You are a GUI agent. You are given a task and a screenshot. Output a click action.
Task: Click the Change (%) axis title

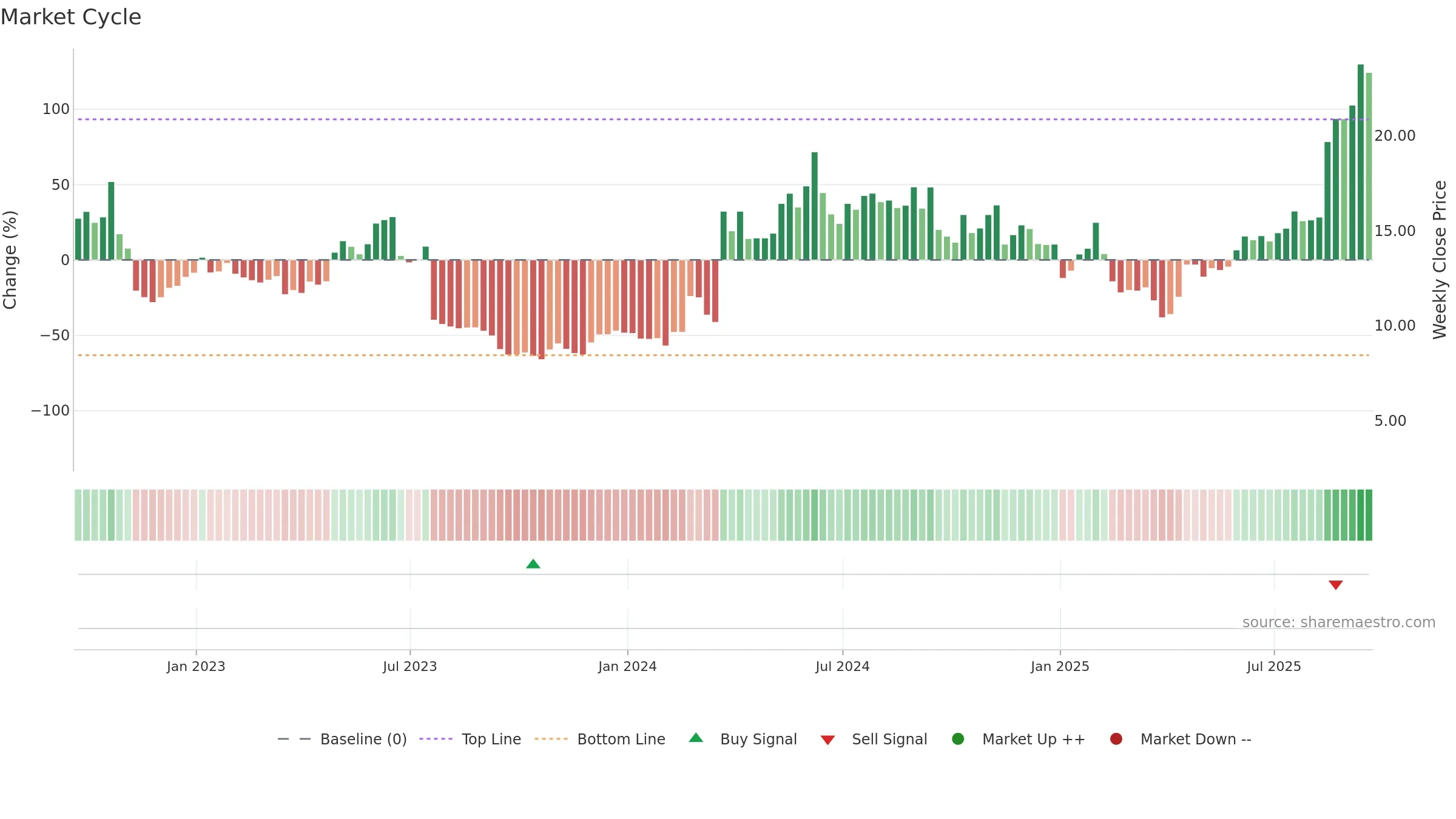click(10, 260)
